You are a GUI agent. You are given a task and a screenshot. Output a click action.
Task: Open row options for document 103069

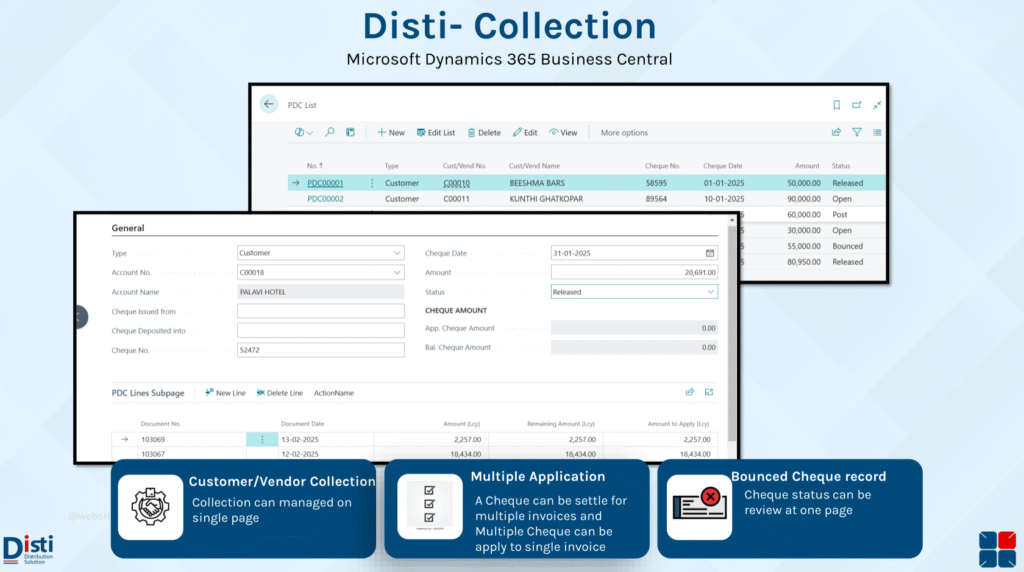coord(262,439)
